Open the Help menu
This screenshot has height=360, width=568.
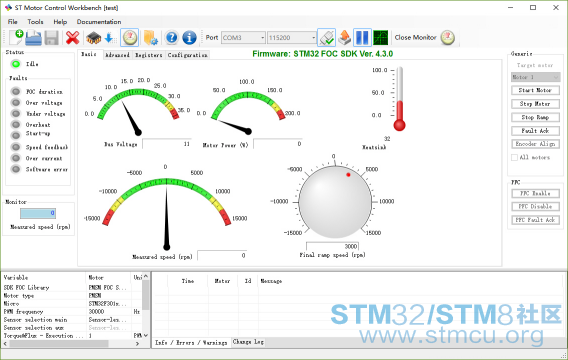pos(60,22)
